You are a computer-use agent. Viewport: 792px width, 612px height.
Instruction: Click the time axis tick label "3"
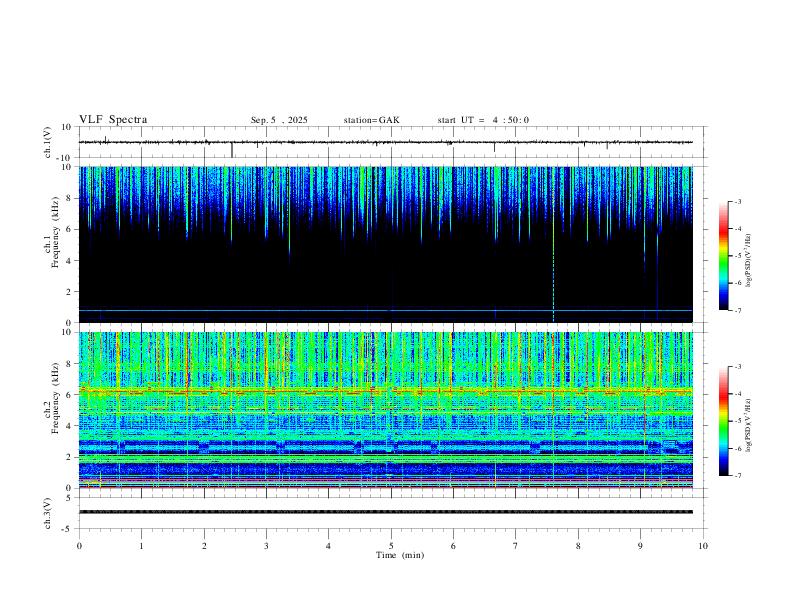266,546
